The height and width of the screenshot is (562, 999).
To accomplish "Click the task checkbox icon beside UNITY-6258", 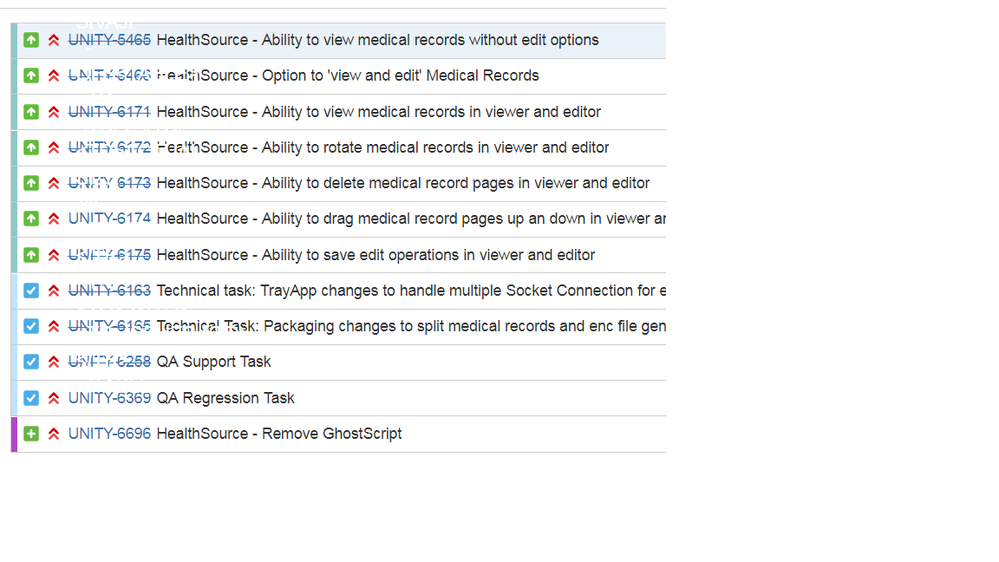I will click(31, 362).
